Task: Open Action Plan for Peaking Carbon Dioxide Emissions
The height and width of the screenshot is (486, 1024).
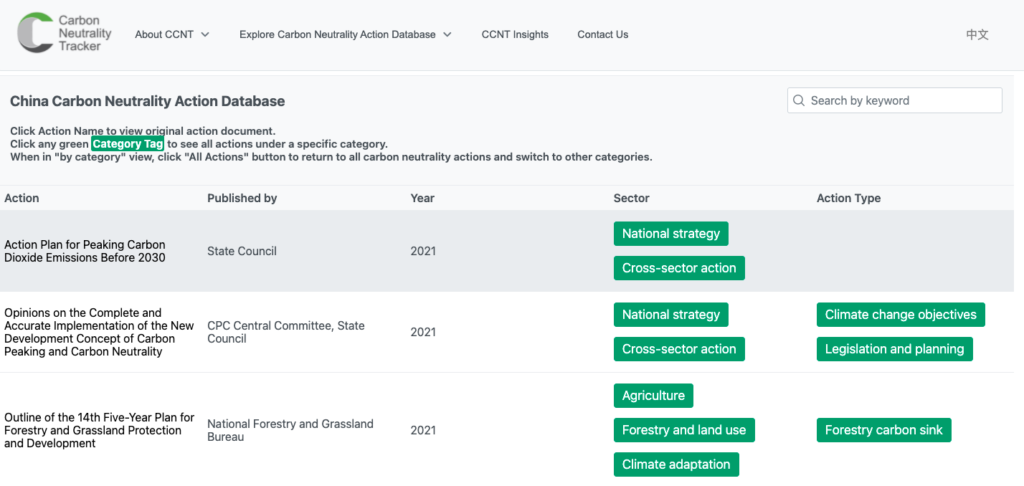Action: (x=85, y=251)
